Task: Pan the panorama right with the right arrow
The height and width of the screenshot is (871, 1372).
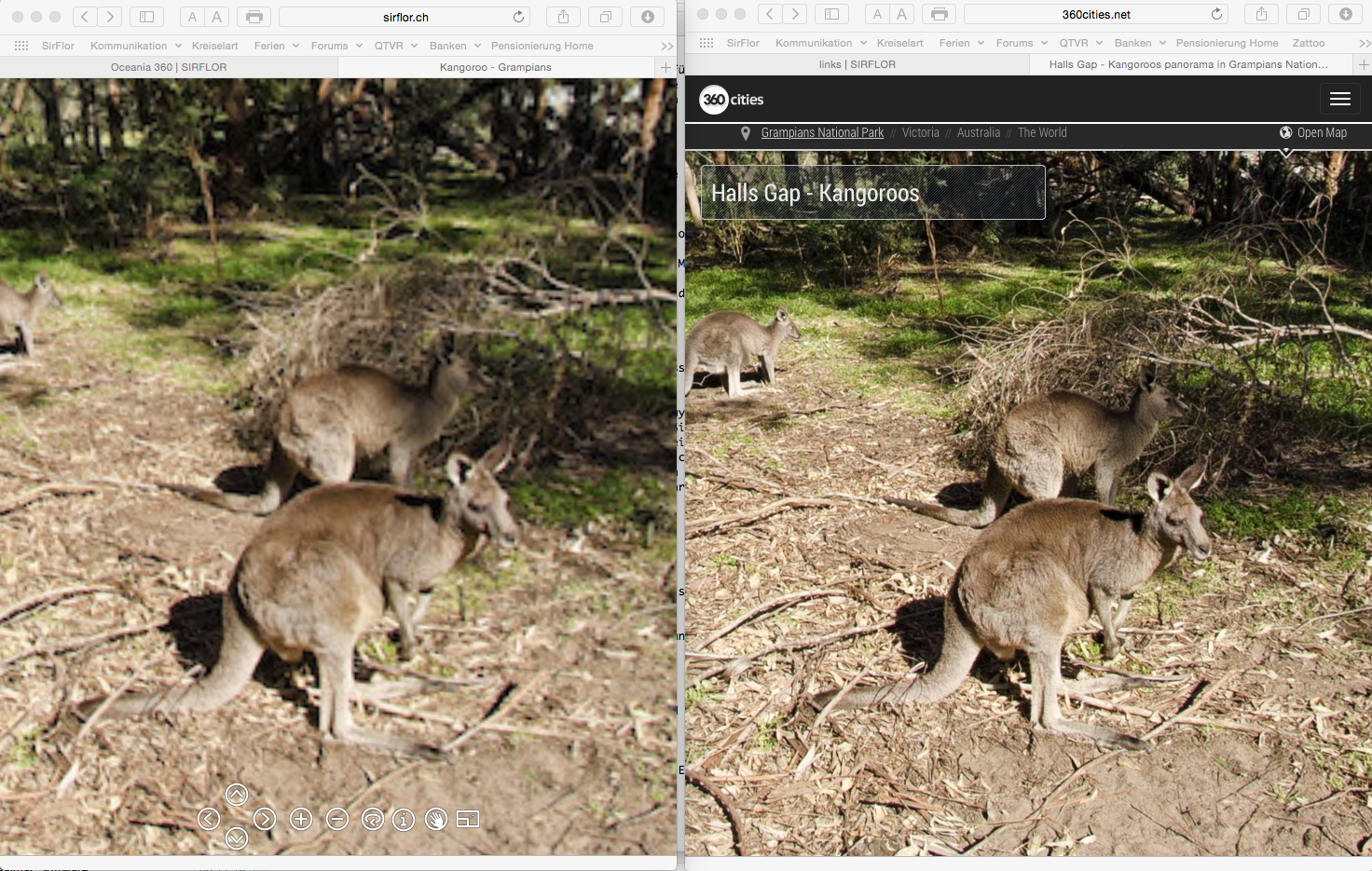Action: coord(265,819)
